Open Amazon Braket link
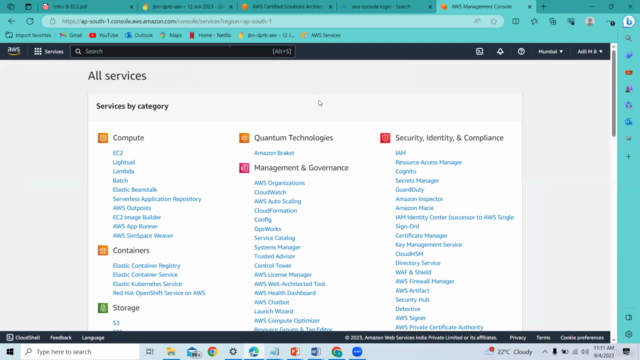Image resolution: width=640 pixels, height=360 pixels. point(274,153)
